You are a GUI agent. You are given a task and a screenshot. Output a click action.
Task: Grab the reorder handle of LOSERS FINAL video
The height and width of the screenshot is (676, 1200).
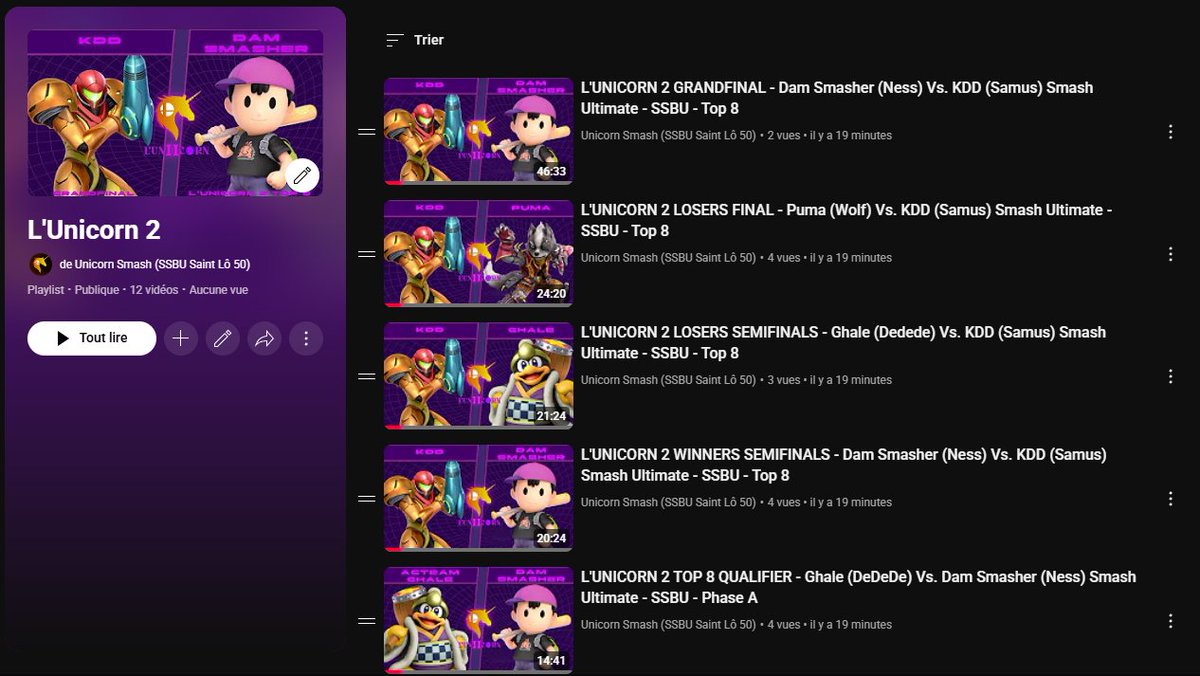367,254
